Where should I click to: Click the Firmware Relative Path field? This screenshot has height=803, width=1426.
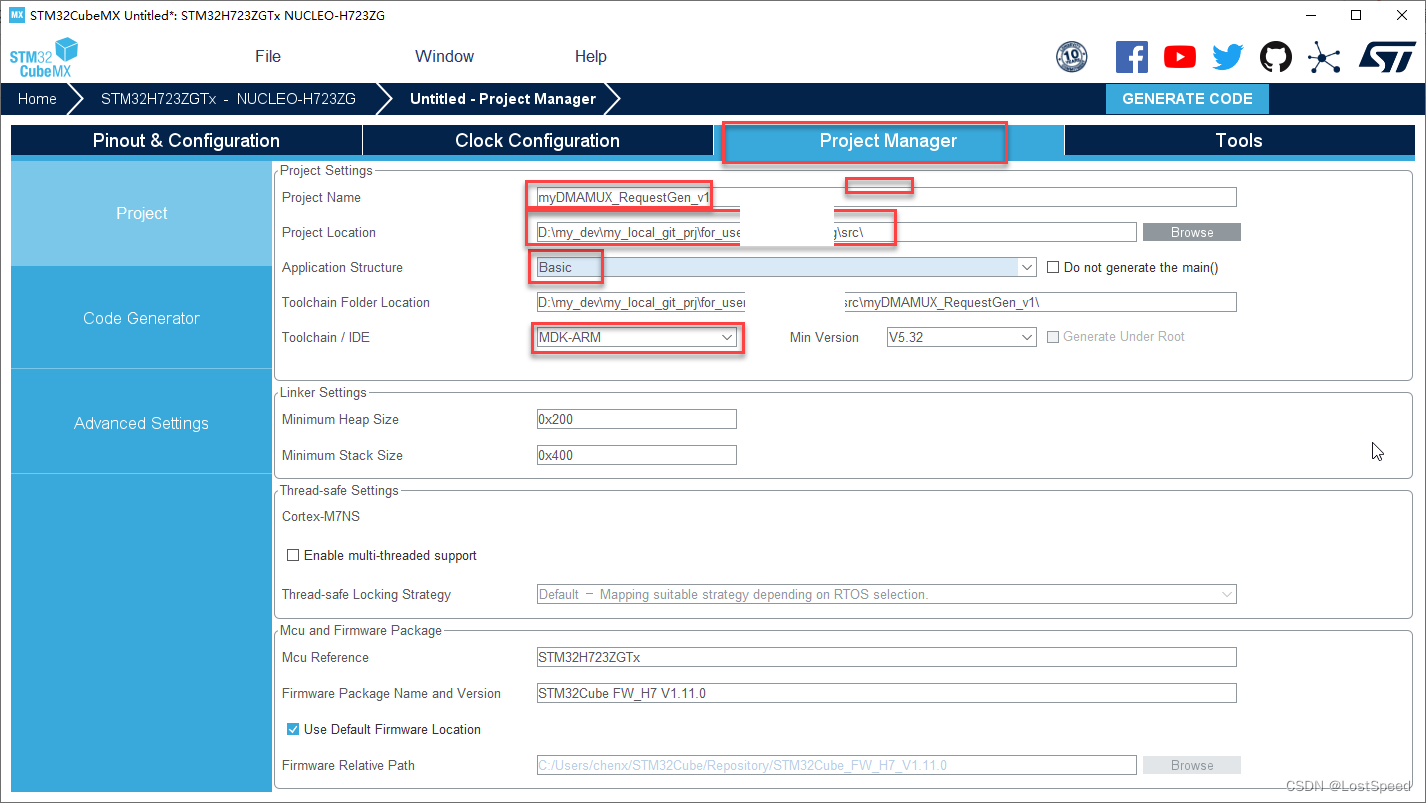tap(836, 765)
